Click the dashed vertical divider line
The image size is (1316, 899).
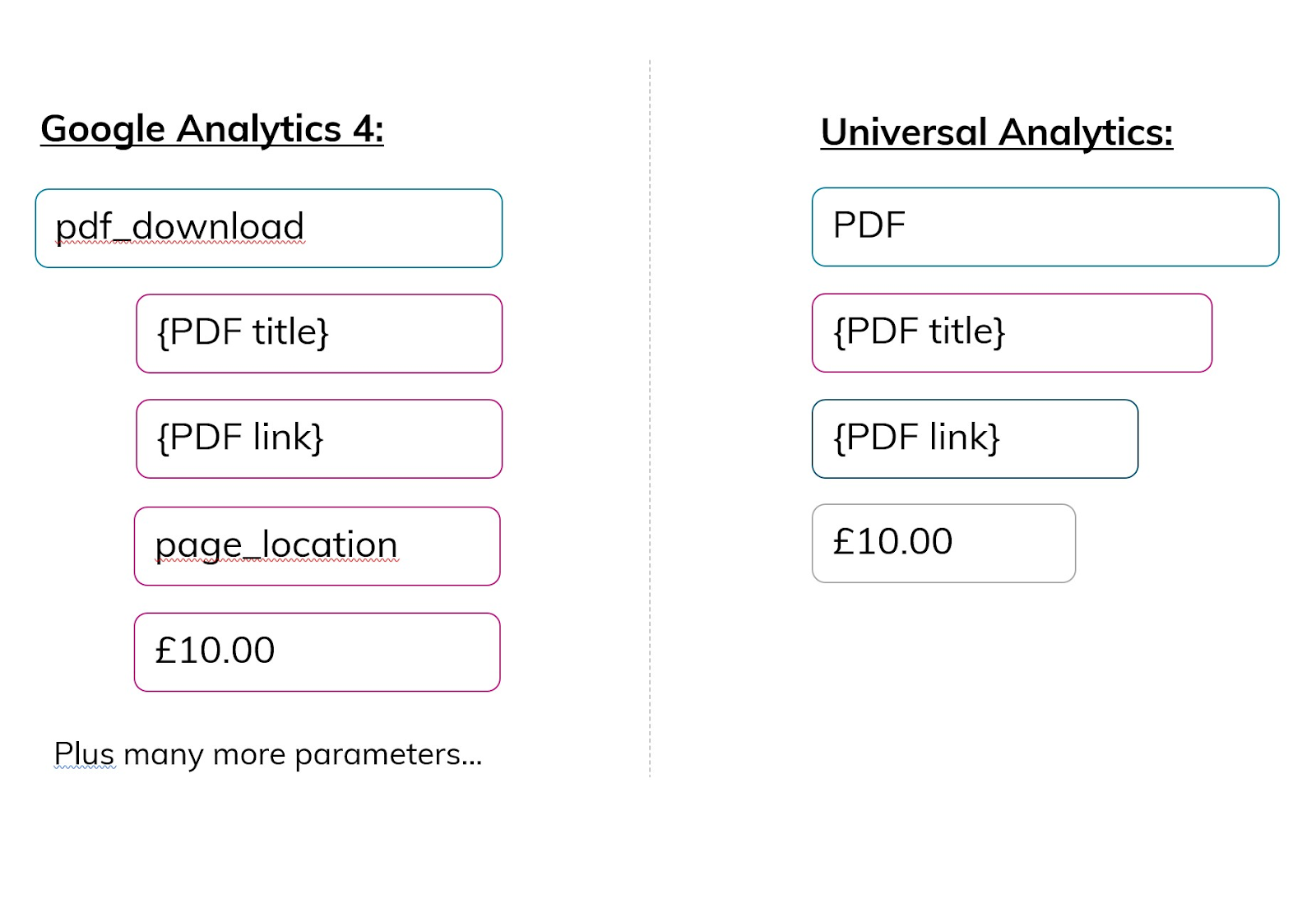click(650, 418)
